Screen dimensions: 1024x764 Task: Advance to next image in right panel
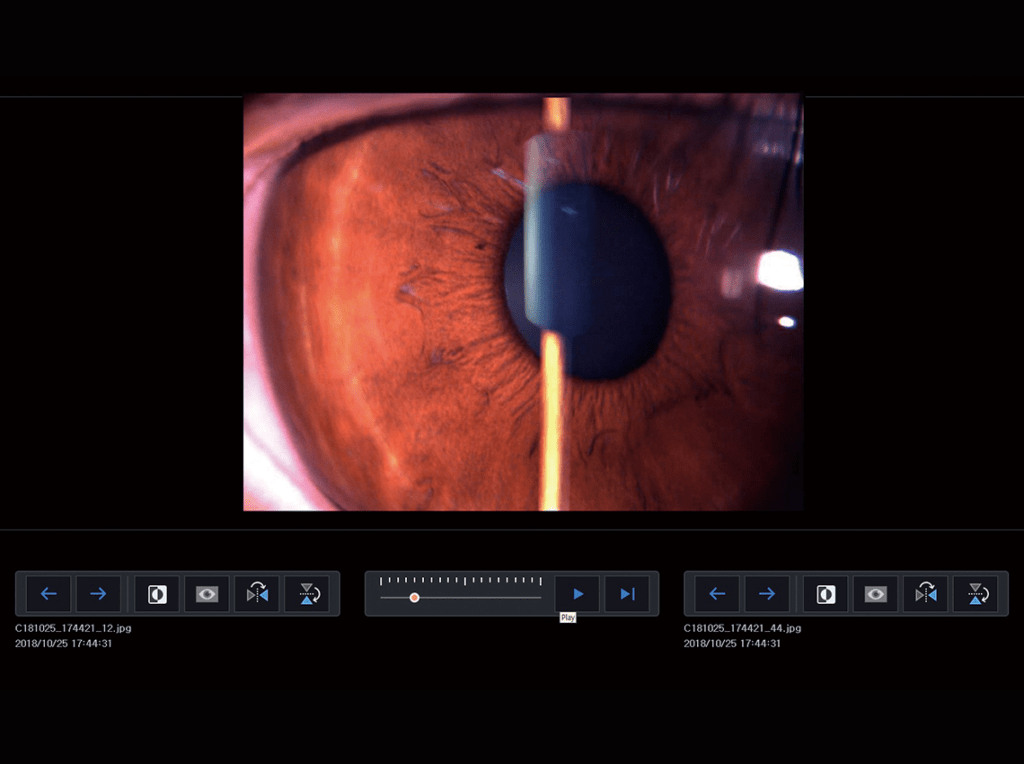766,593
